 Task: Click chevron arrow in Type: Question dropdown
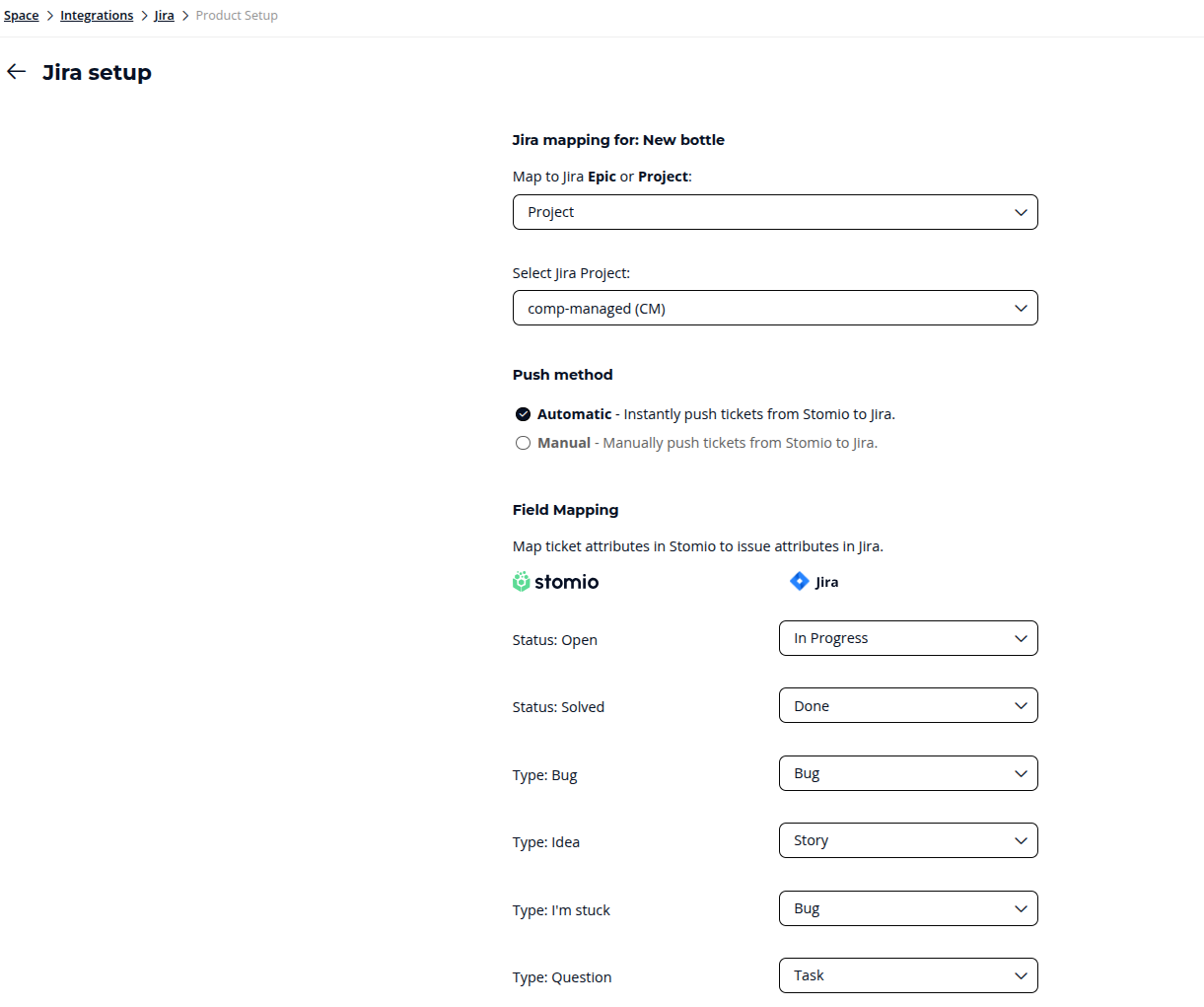(1021, 976)
